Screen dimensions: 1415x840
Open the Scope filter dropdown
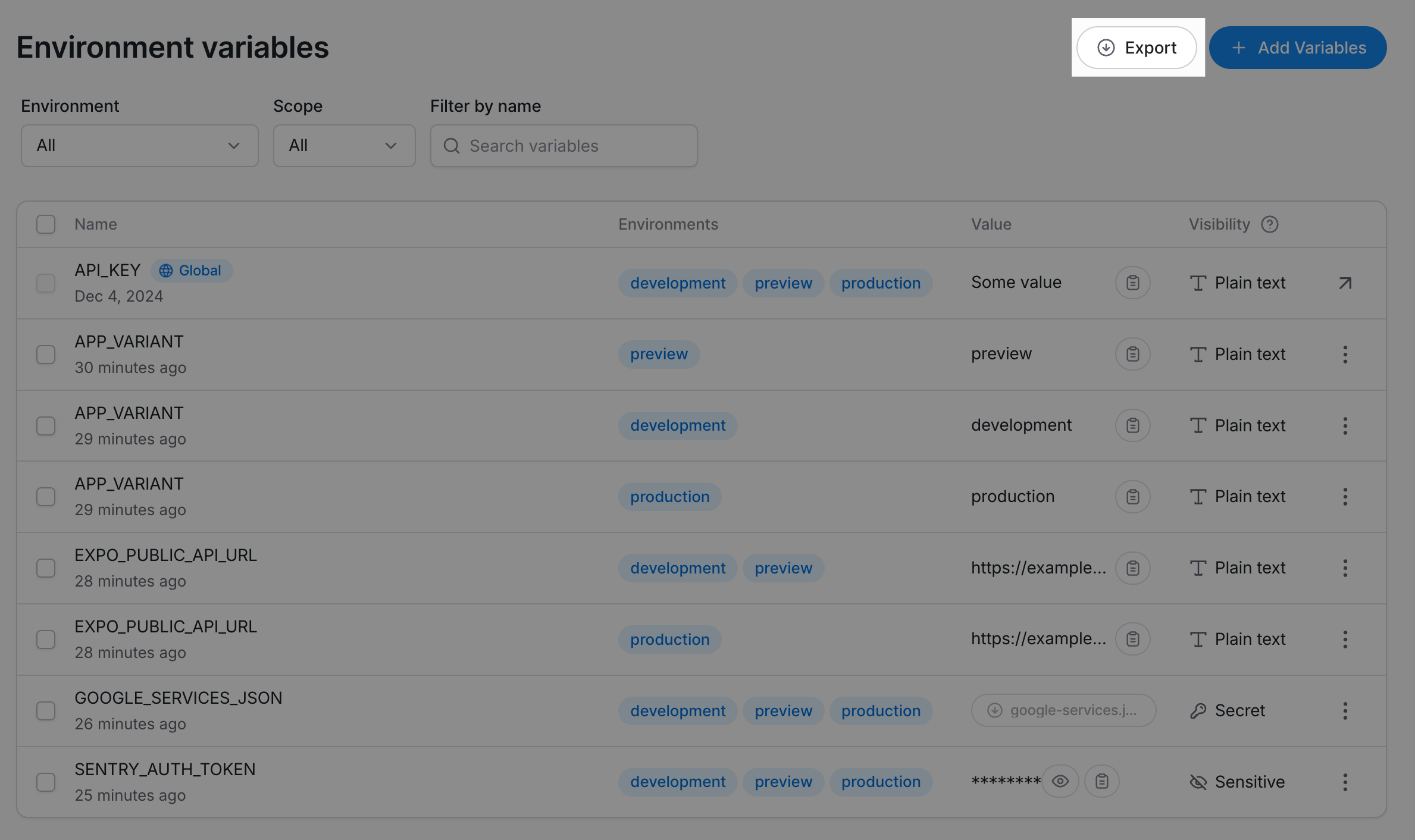pos(344,146)
